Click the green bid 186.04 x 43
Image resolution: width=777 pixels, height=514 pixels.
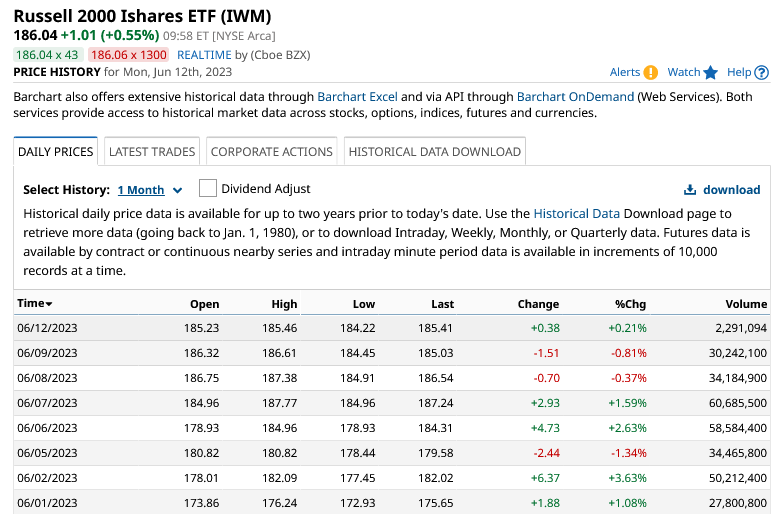[47, 55]
